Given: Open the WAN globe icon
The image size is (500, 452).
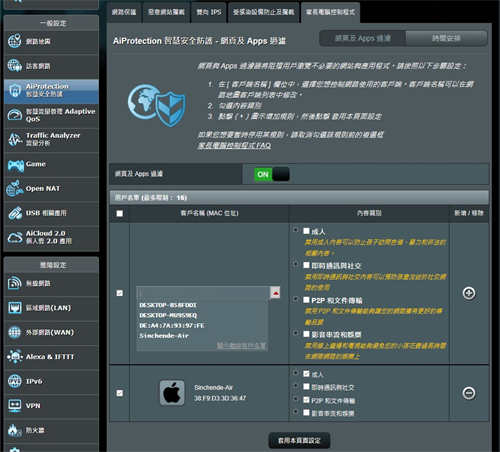Looking at the screenshot, I should tap(14, 332).
